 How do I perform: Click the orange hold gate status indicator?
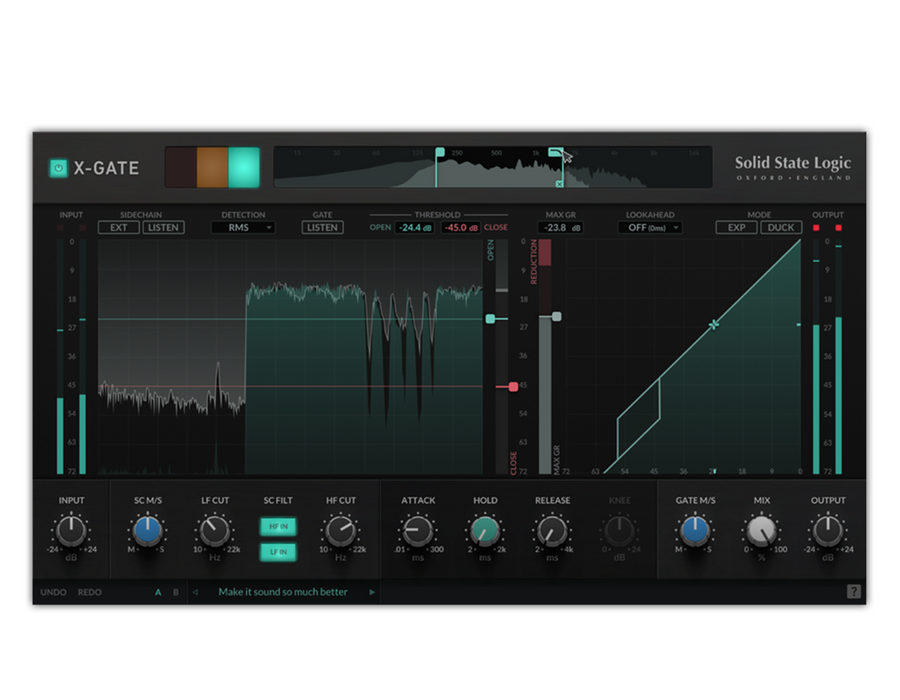coord(212,168)
